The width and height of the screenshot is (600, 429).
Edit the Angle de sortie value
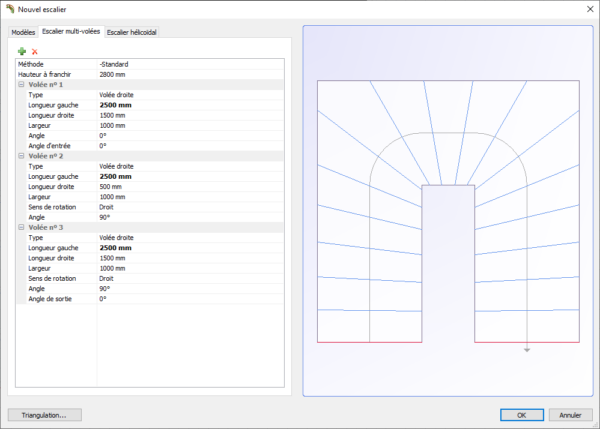(191, 299)
